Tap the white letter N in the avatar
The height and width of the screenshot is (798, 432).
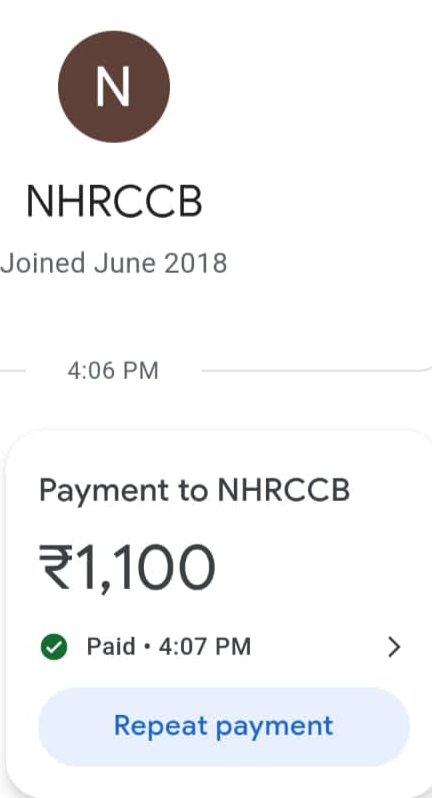tap(113, 87)
